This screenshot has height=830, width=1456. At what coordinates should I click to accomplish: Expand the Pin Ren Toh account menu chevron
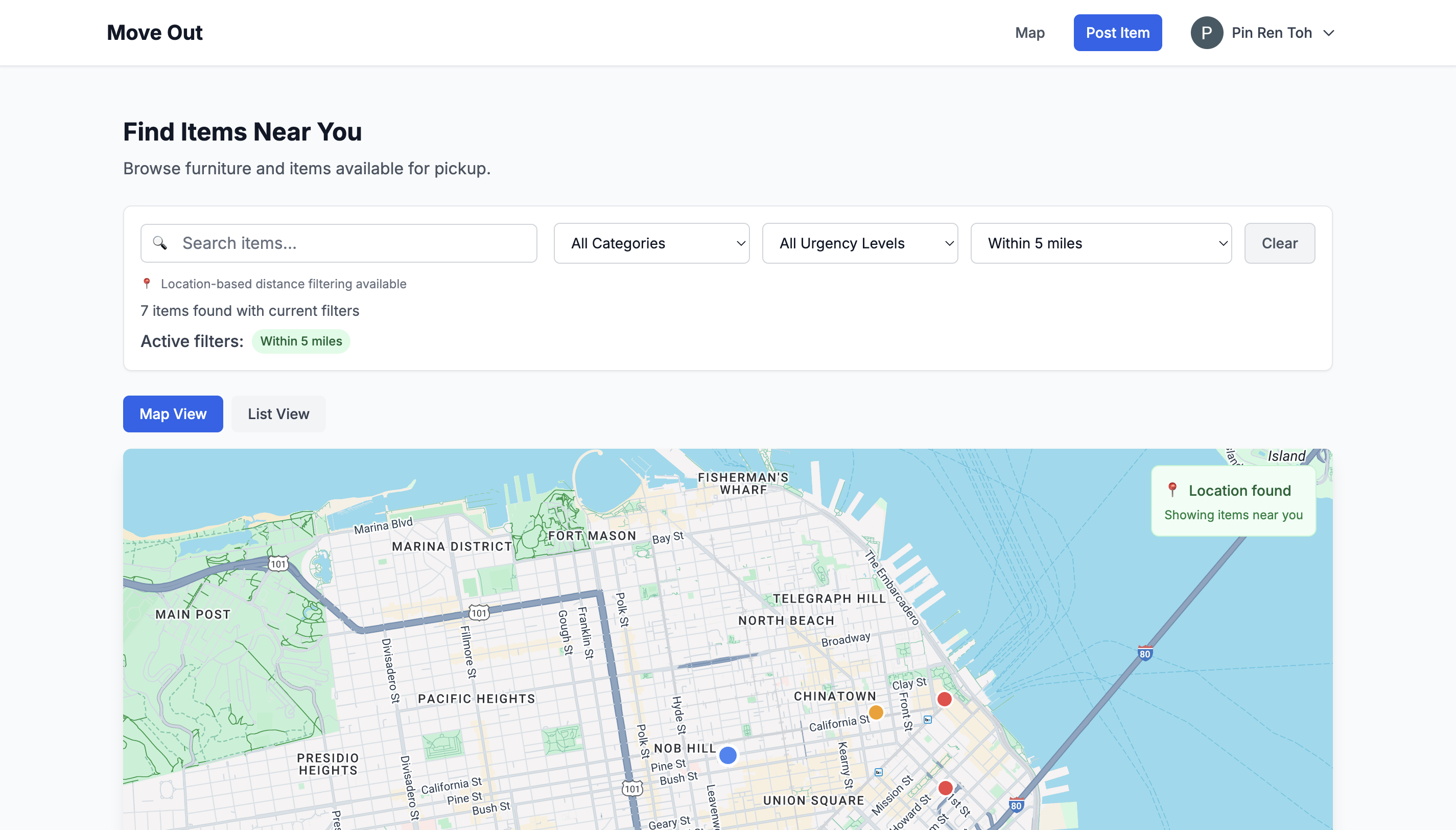pos(1328,33)
